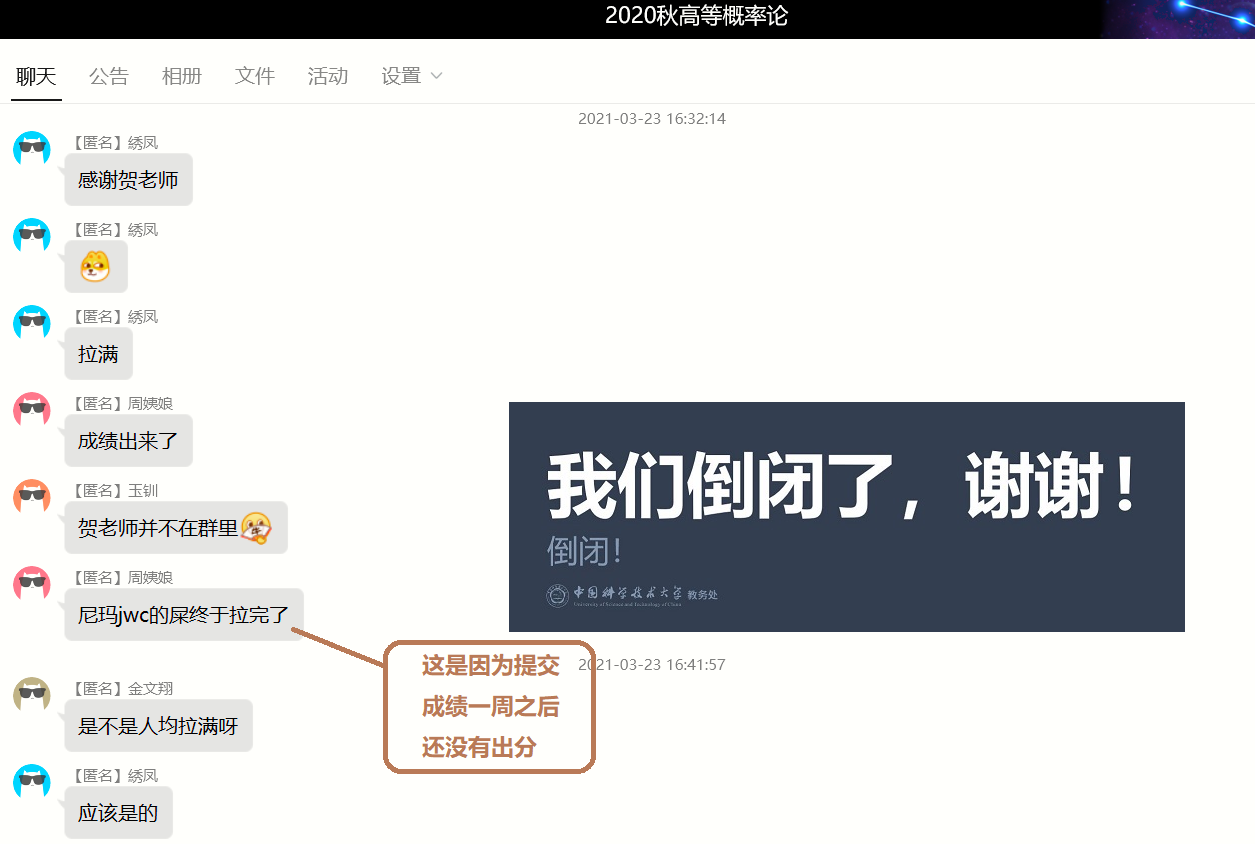Click the group title 2020秋高等概率论
This screenshot has height=844, width=1255.
click(x=696, y=16)
